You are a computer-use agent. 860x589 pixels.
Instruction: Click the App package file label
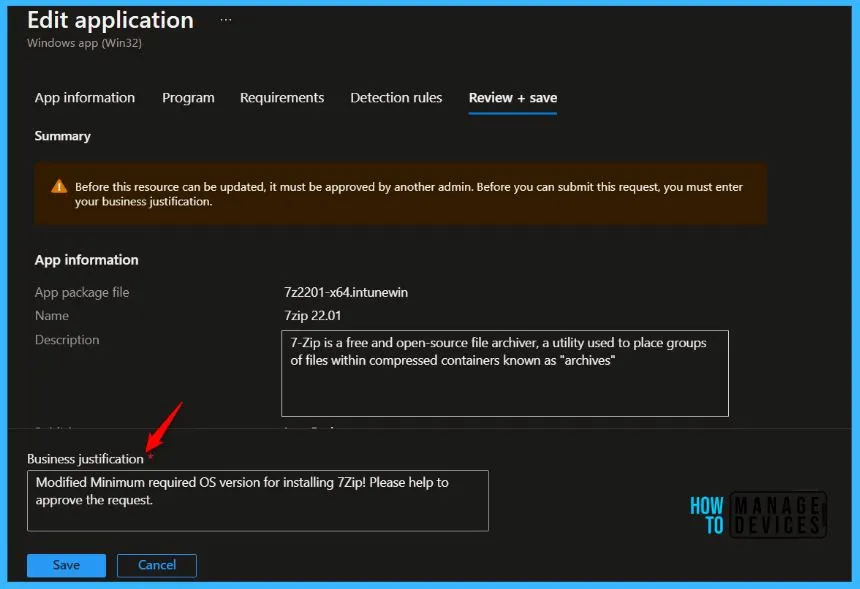point(82,292)
